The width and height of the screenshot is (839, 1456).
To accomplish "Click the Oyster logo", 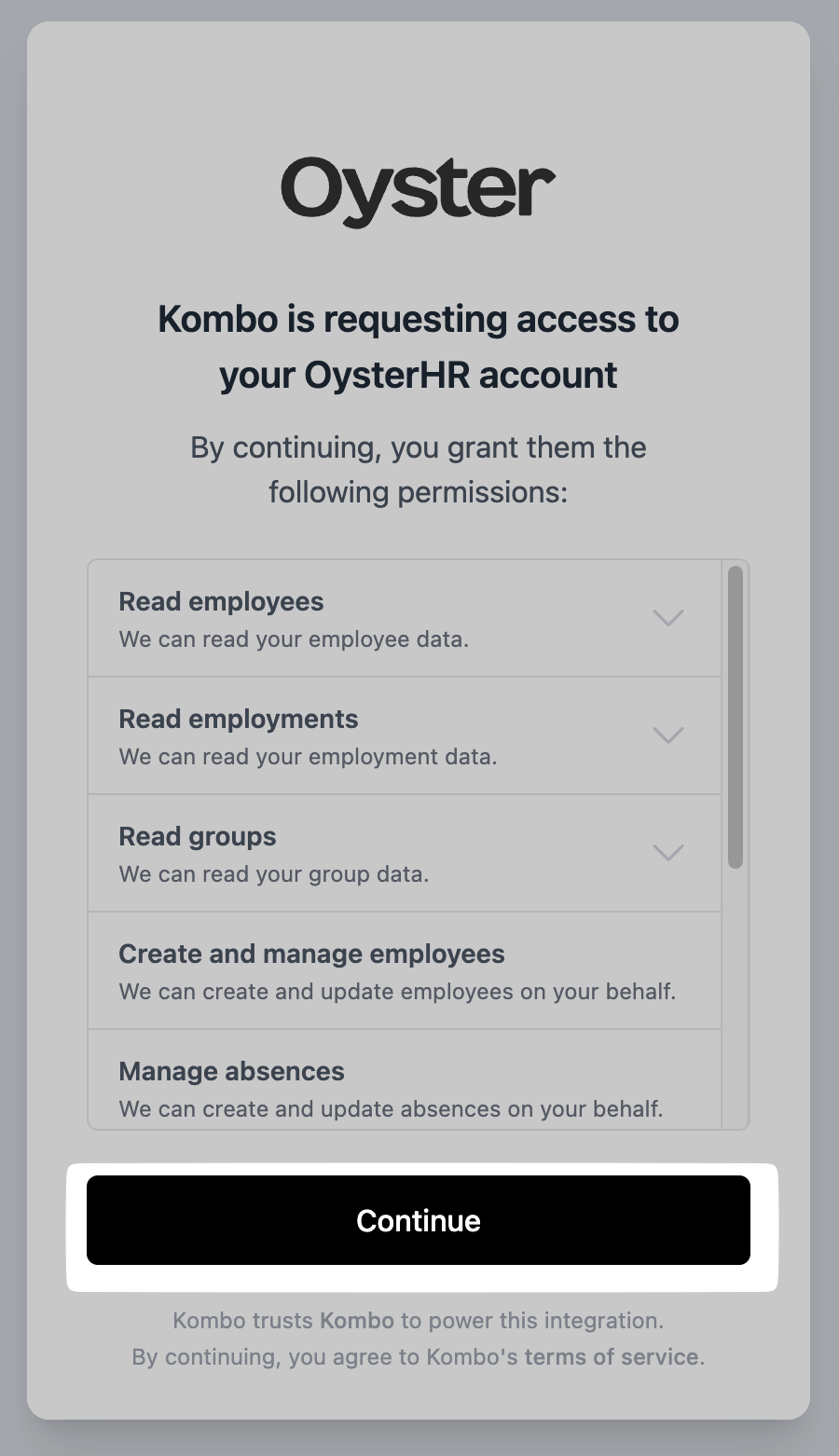I will [x=418, y=190].
